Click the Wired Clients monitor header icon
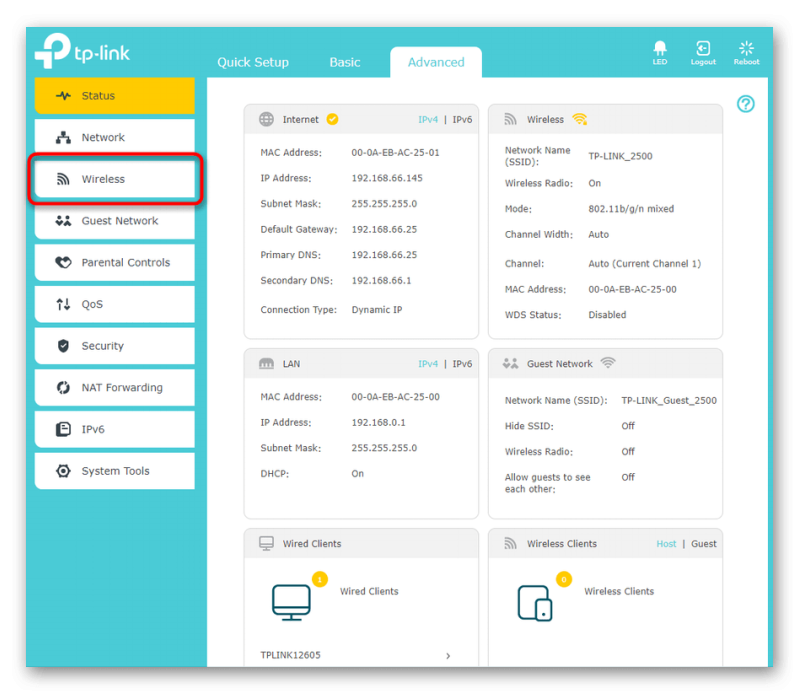Viewport: 800px width, 694px height. click(266, 543)
